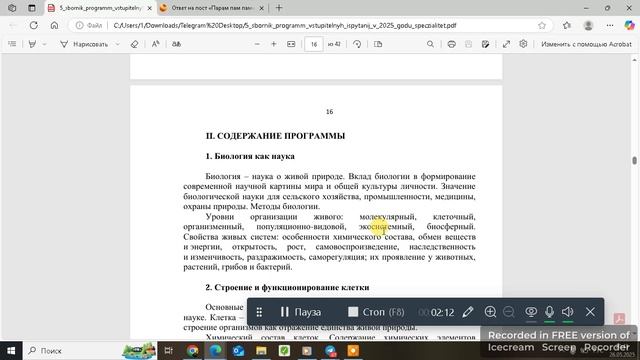This screenshot has width=640, height=360.
Task: Enter PDF full screen mode
Action: (x=507, y=44)
